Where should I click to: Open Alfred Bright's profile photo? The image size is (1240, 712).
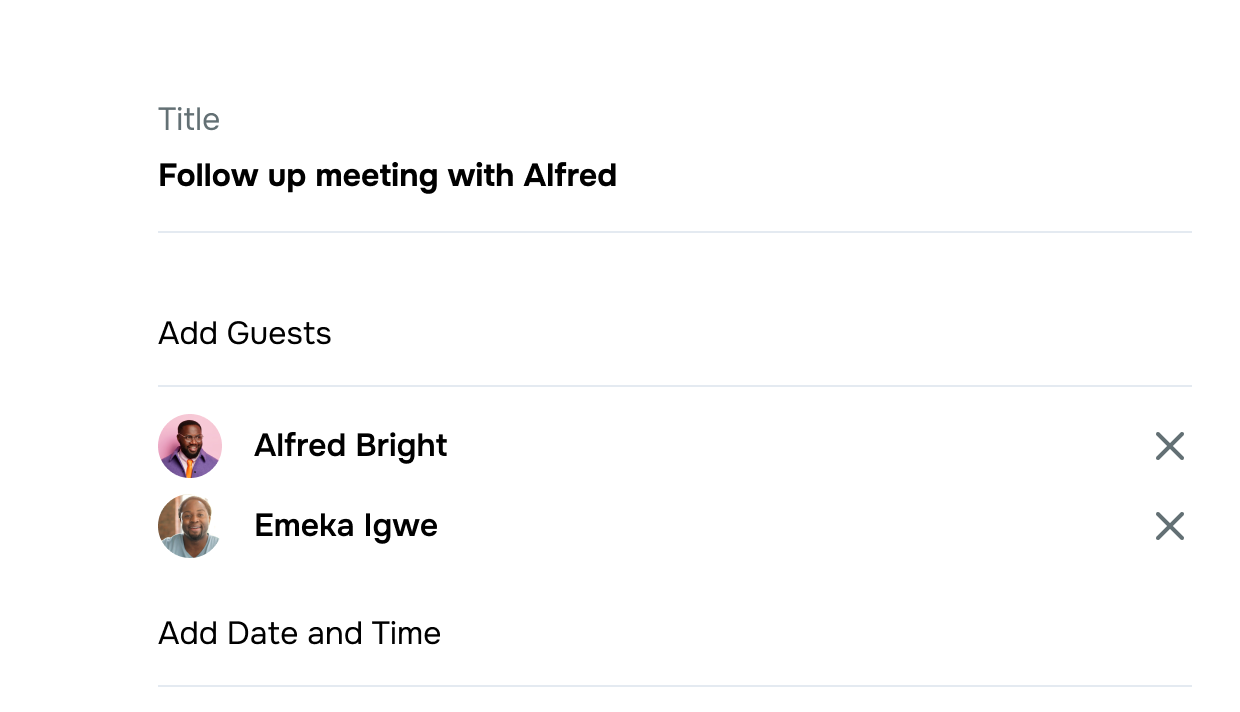(x=190, y=446)
